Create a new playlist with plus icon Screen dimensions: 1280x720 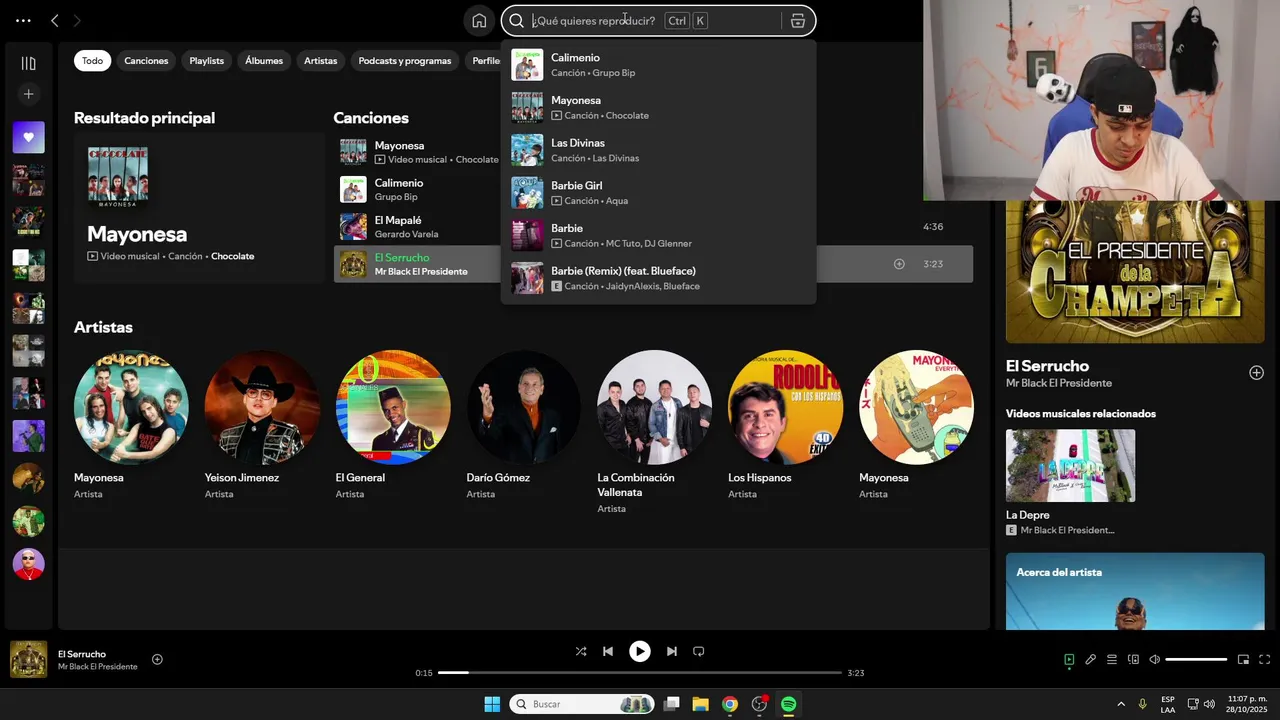tap(28, 94)
